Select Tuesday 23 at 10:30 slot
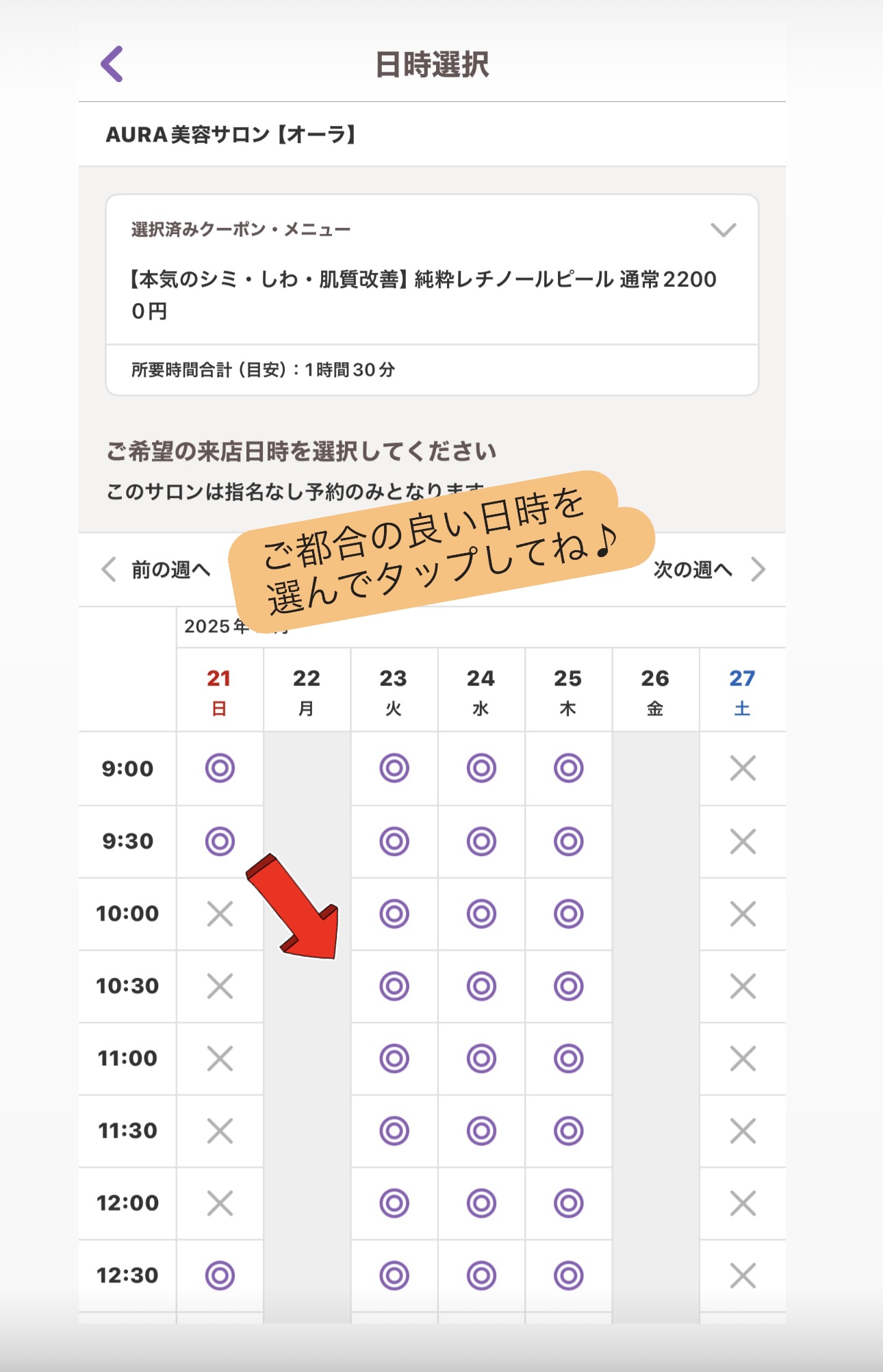The height and width of the screenshot is (1372, 883). click(394, 986)
